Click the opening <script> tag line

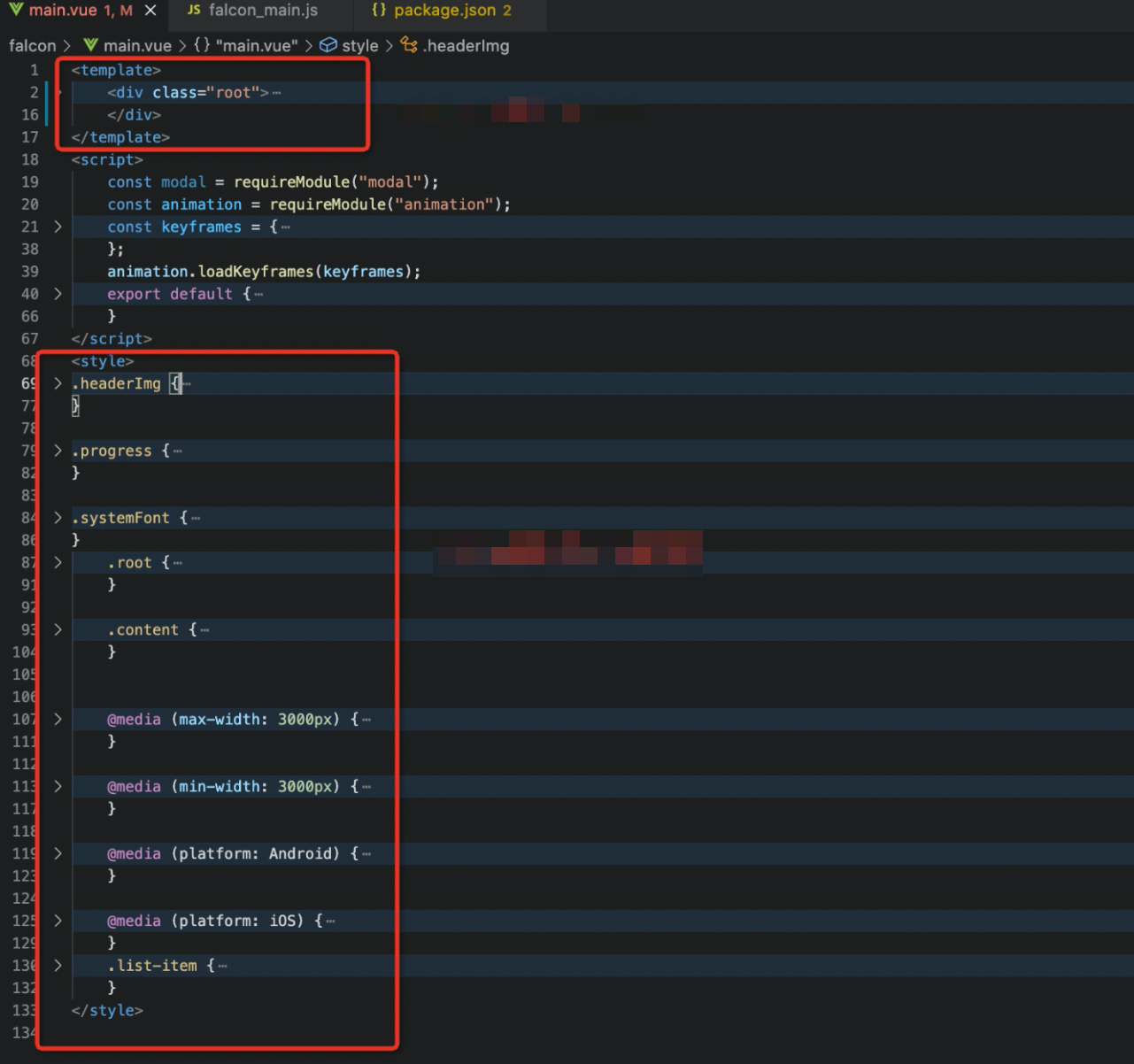pyautogui.click(x=107, y=159)
